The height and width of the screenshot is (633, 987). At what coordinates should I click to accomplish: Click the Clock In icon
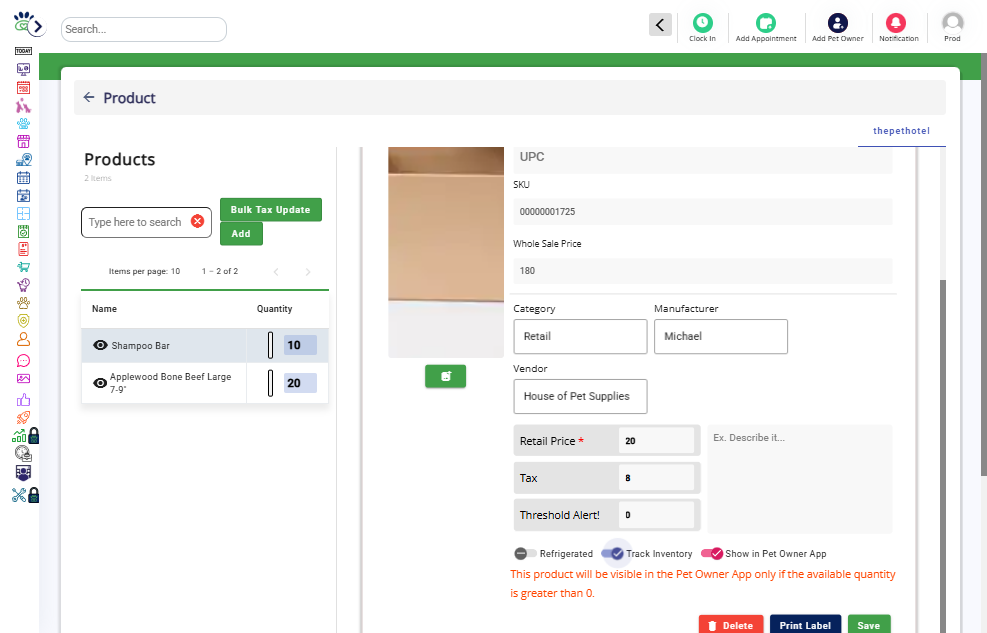point(702,23)
